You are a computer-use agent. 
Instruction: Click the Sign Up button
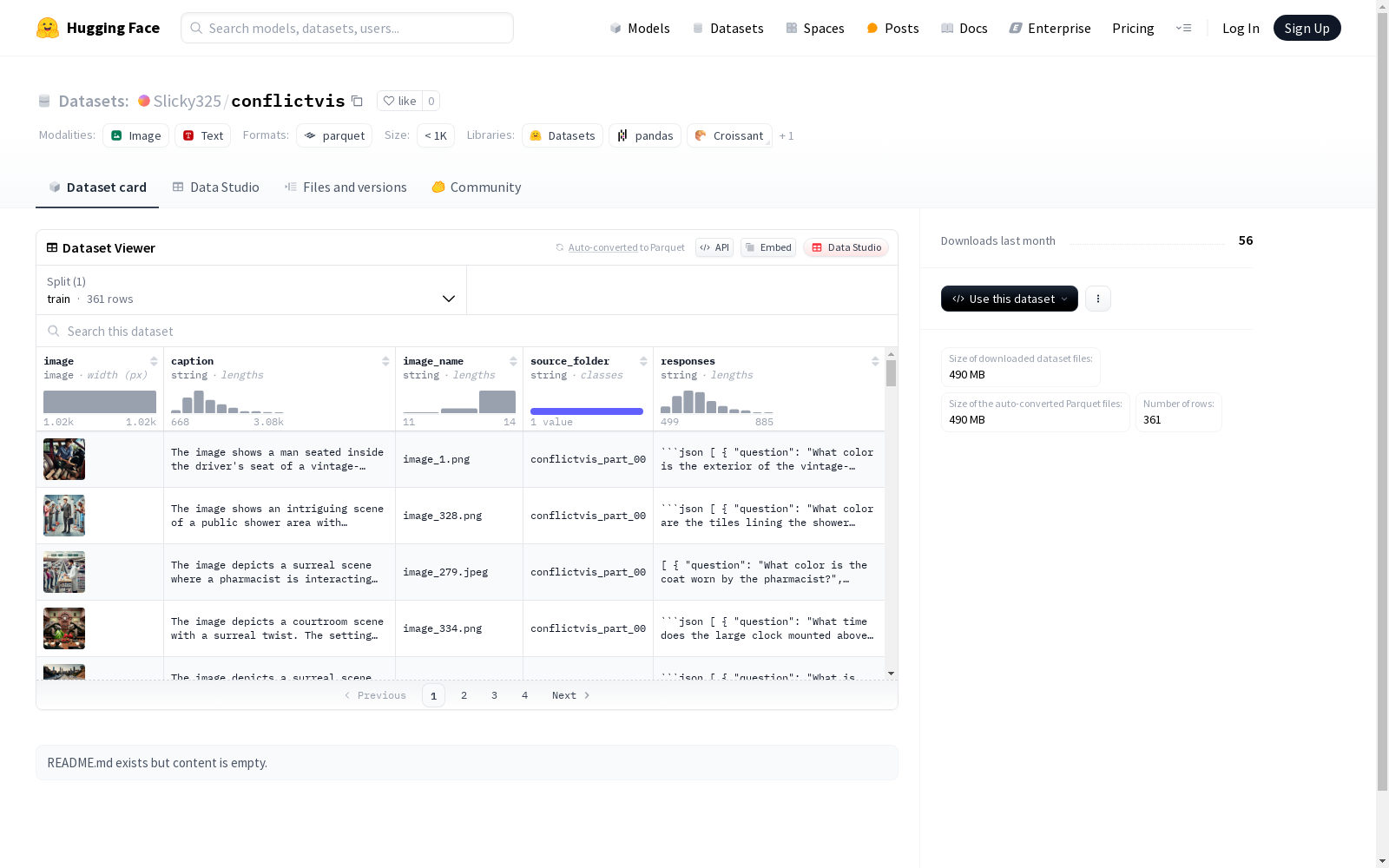pyautogui.click(x=1307, y=28)
